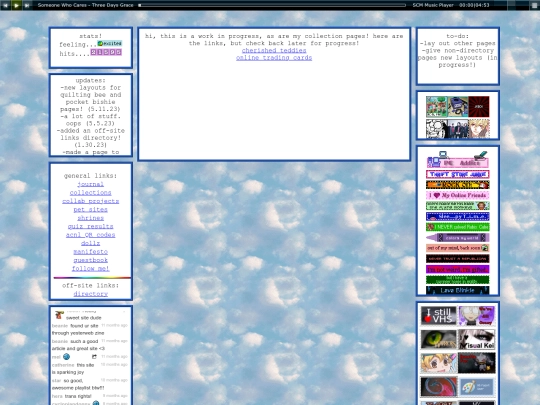This screenshot has height=405, width=540.
Task: Click the blonde anime character stamp
Action: pyautogui.click(x=479, y=128)
